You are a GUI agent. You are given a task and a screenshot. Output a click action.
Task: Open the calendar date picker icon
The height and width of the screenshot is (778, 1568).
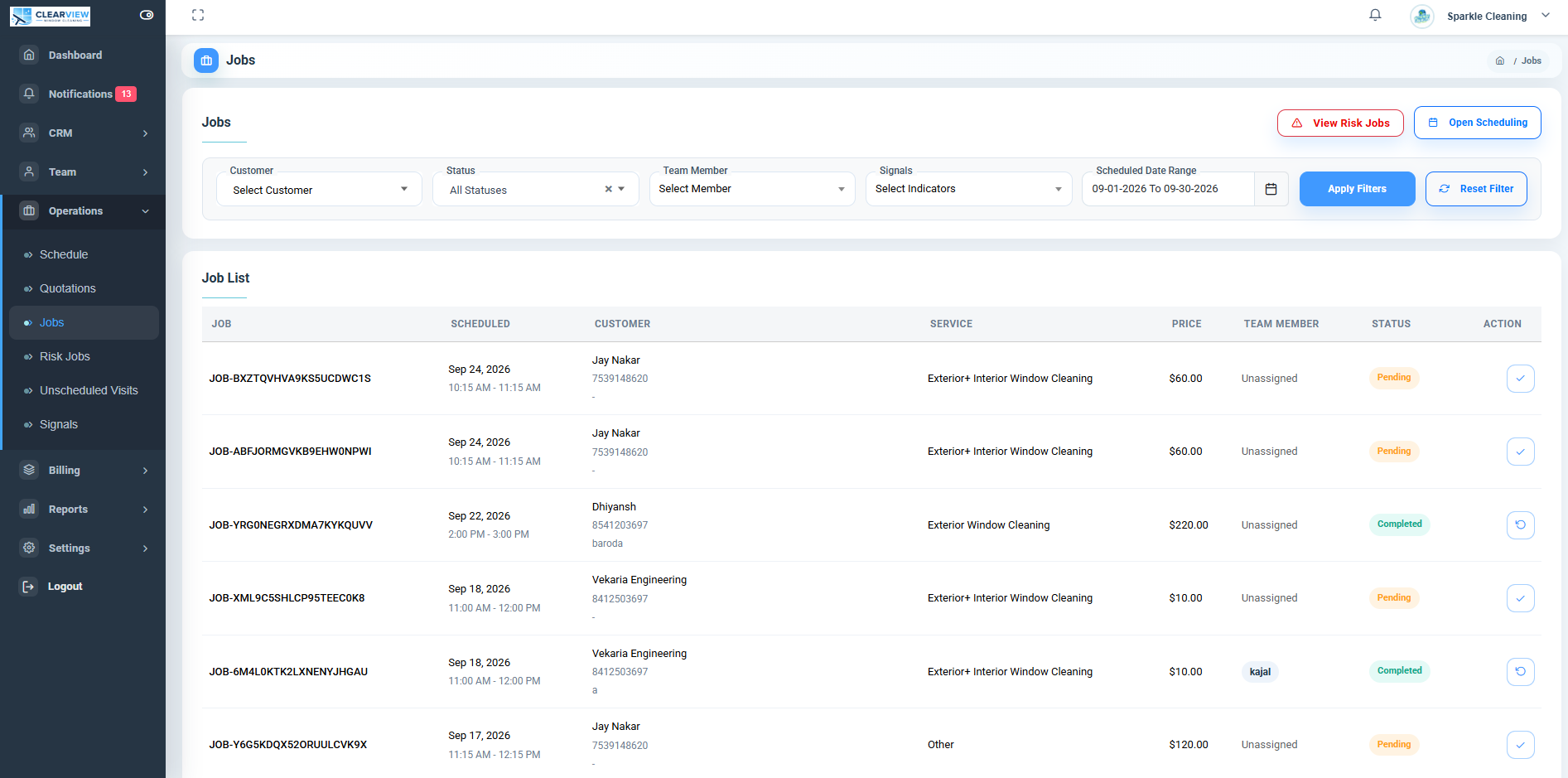point(1271,189)
